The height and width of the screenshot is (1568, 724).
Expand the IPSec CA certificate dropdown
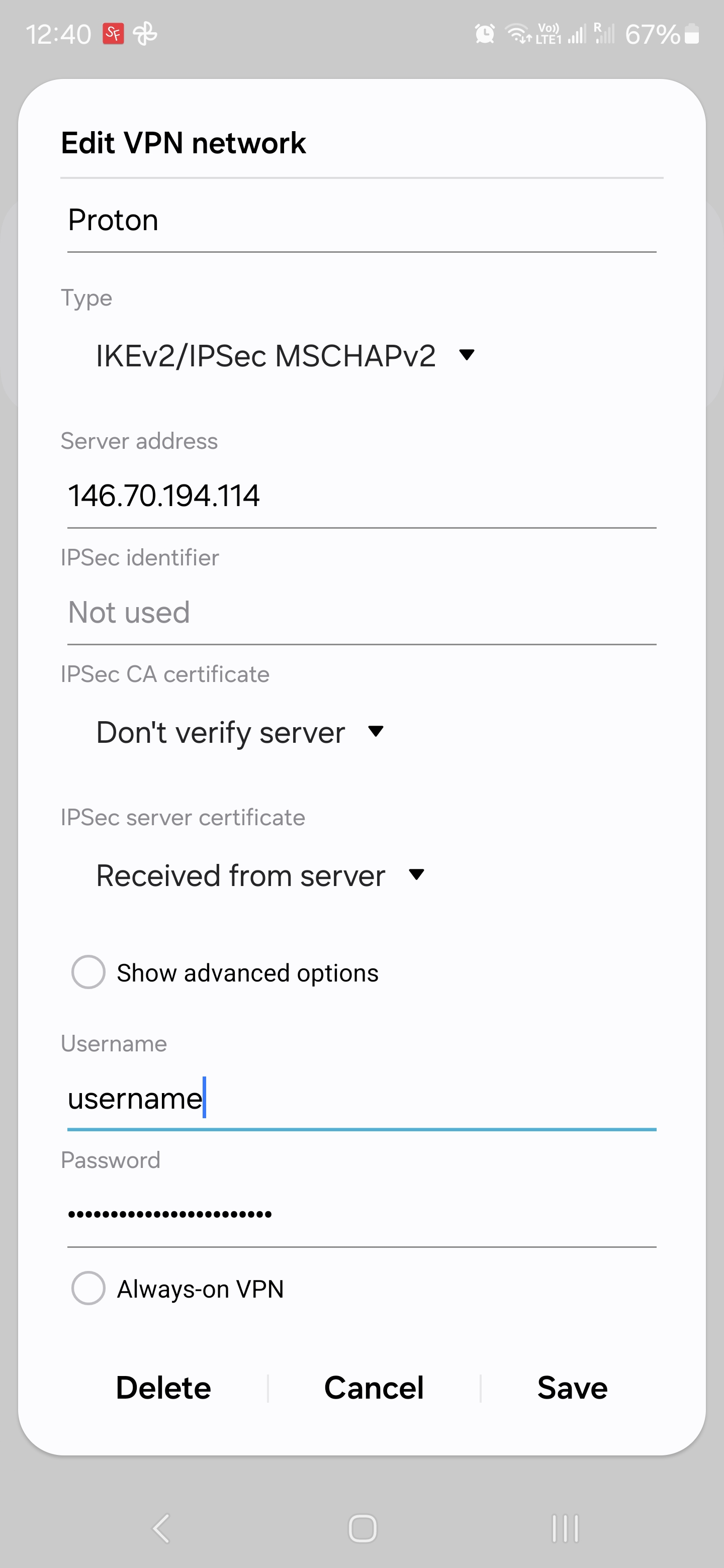240,732
